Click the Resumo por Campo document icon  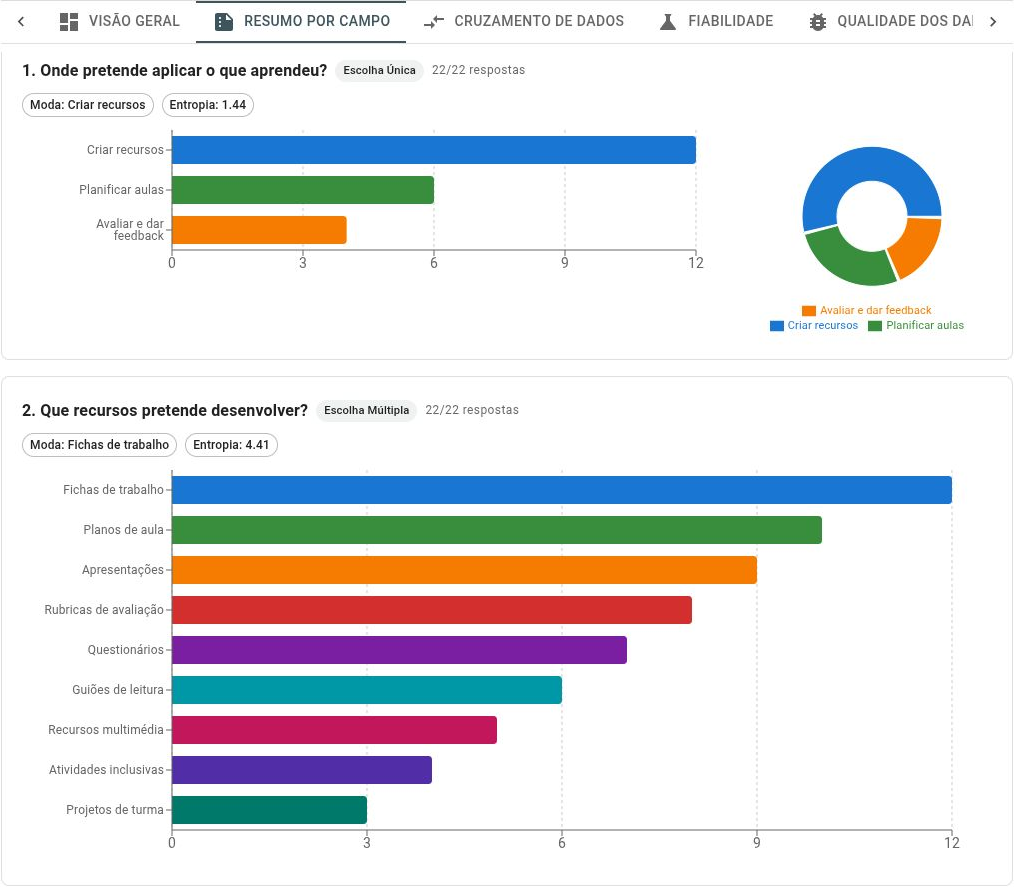[224, 21]
